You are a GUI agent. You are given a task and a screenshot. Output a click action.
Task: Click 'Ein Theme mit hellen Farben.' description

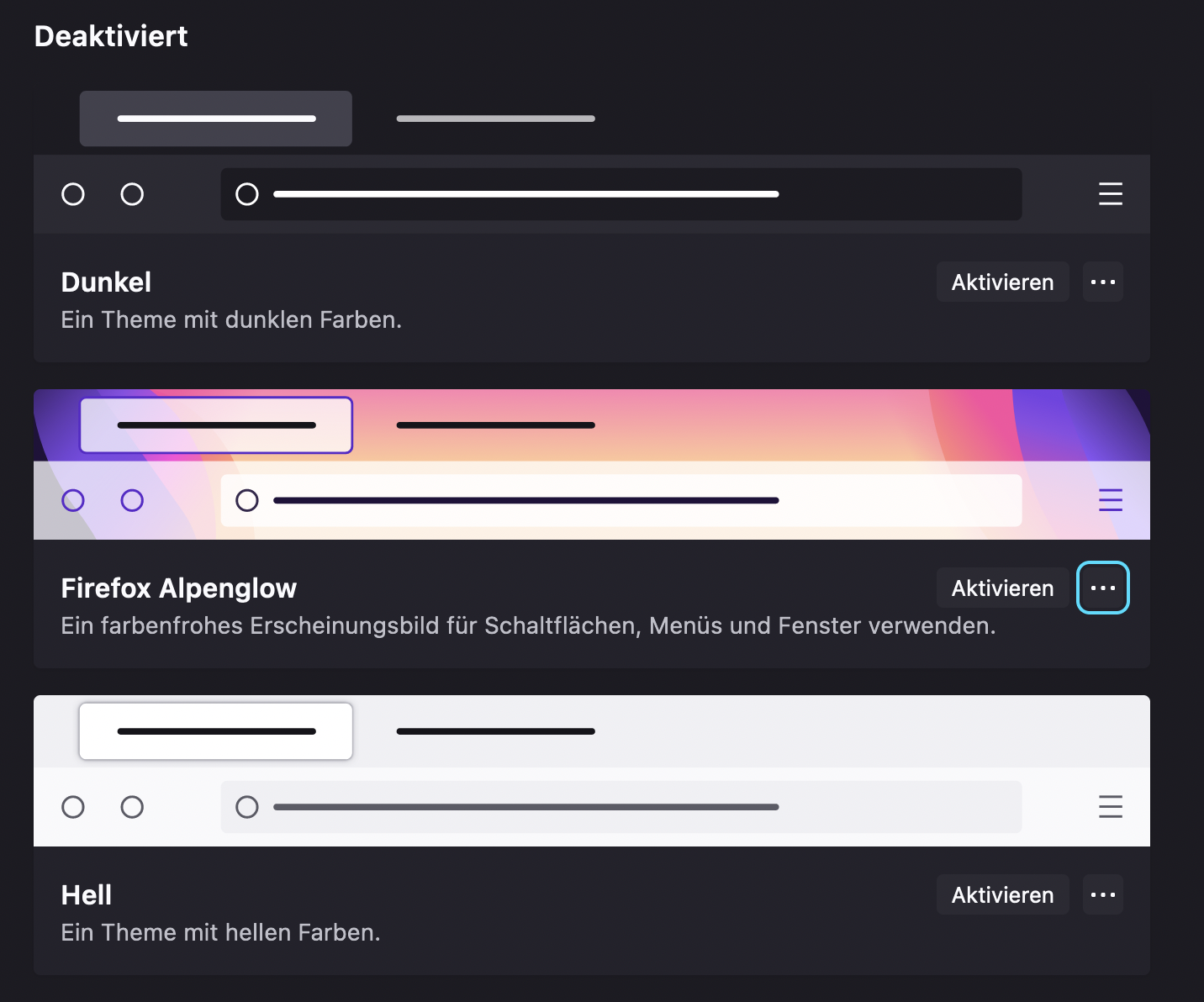click(x=220, y=932)
